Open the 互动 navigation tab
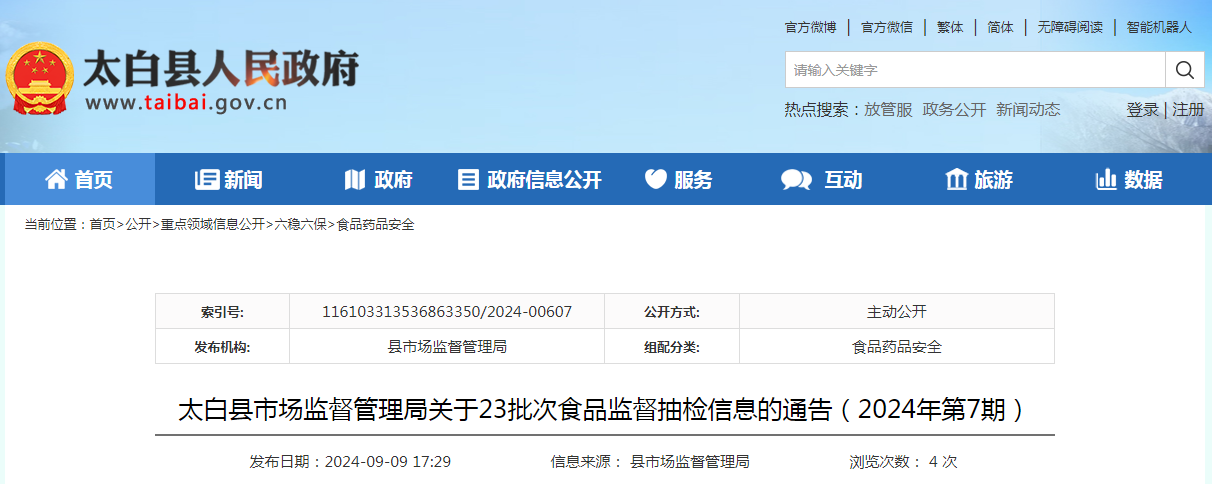 tap(829, 179)
